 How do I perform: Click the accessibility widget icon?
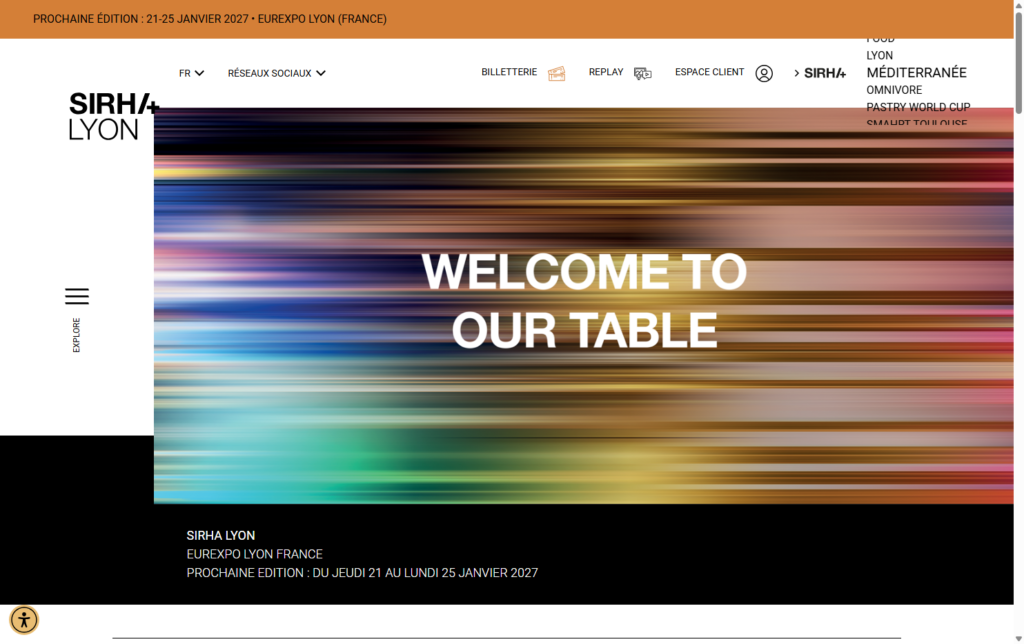24,620
